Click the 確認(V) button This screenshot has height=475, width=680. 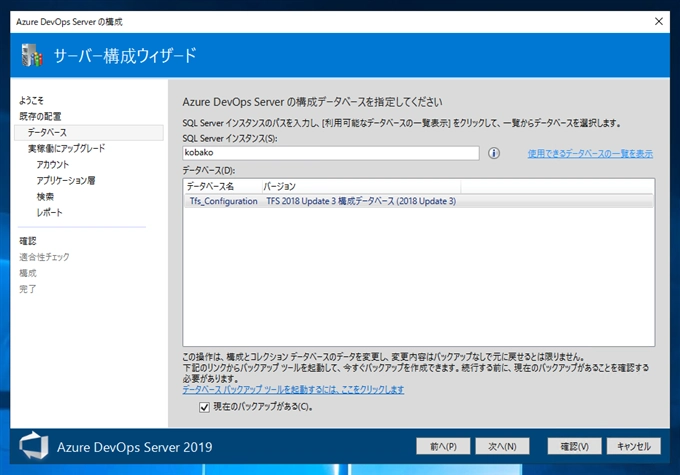point(574,446)
